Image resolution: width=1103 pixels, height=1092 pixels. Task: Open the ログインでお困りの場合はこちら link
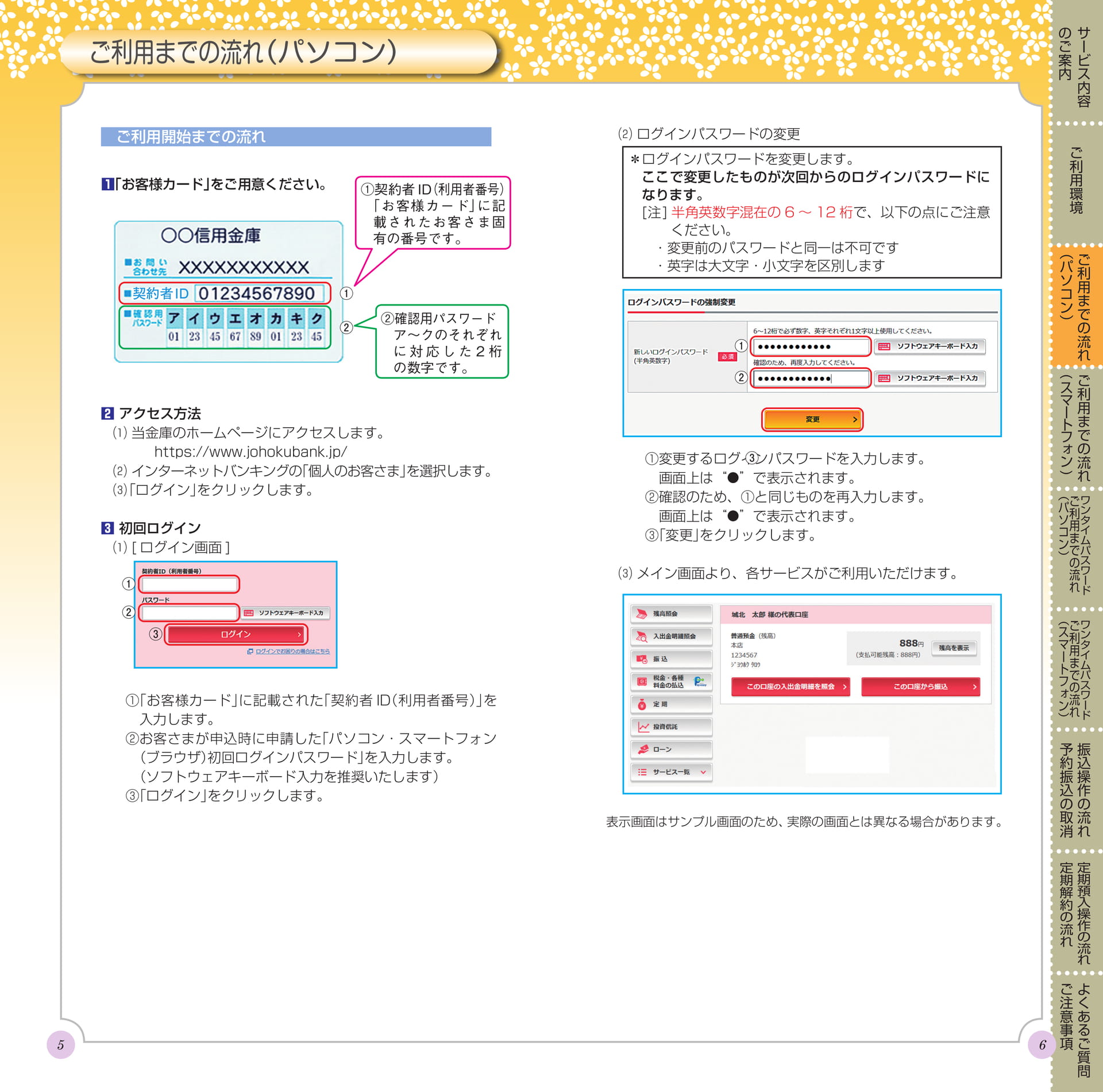[292, 651]
